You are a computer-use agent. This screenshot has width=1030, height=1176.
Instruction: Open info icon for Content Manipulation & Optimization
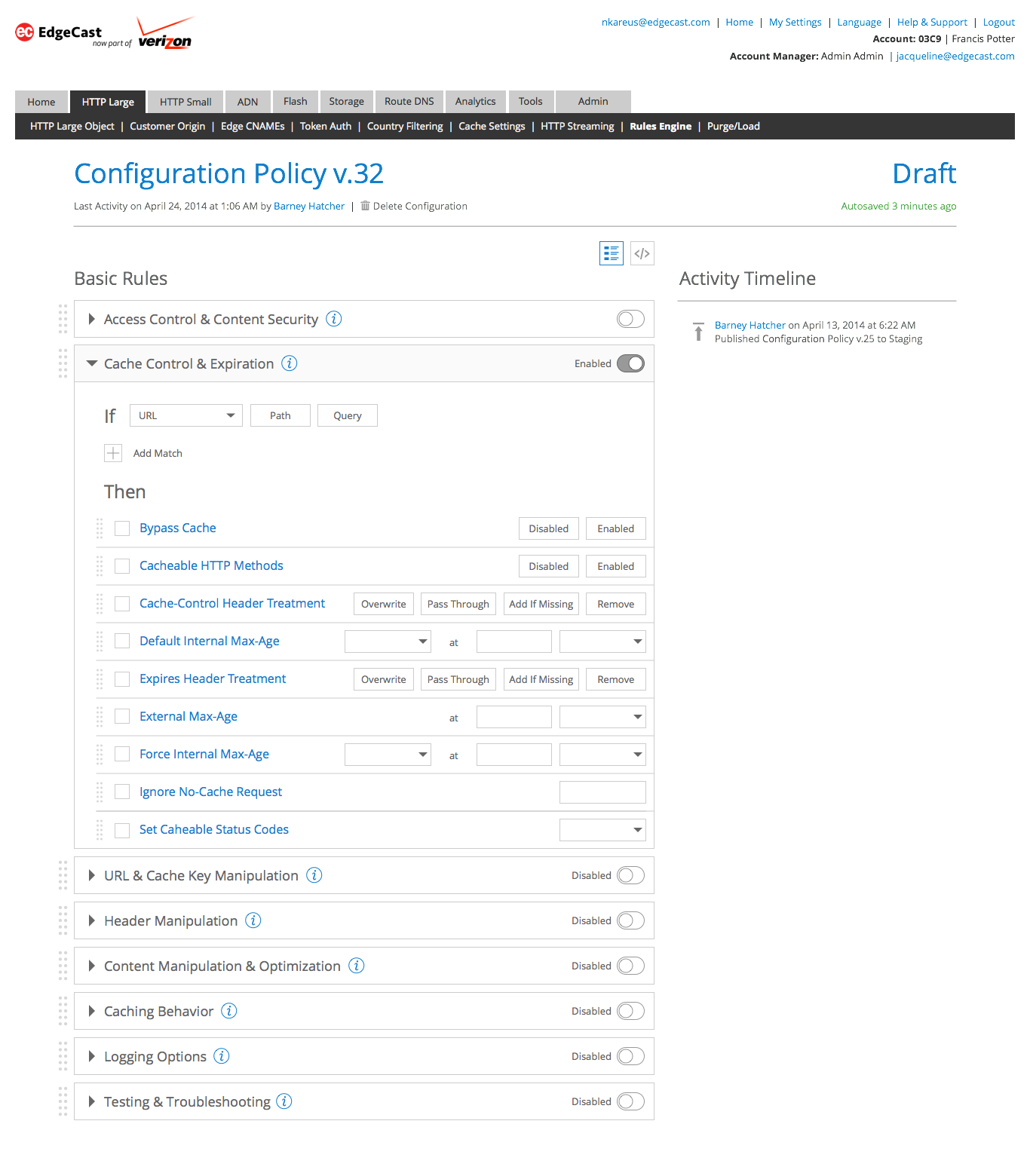pos(357,966)
